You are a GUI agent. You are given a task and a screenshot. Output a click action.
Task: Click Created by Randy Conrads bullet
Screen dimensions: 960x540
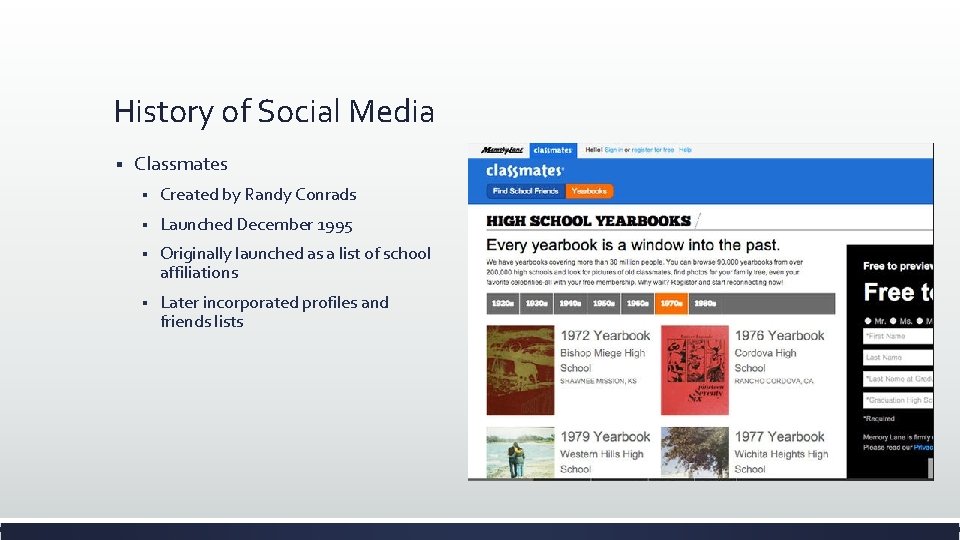coord(258,195)
